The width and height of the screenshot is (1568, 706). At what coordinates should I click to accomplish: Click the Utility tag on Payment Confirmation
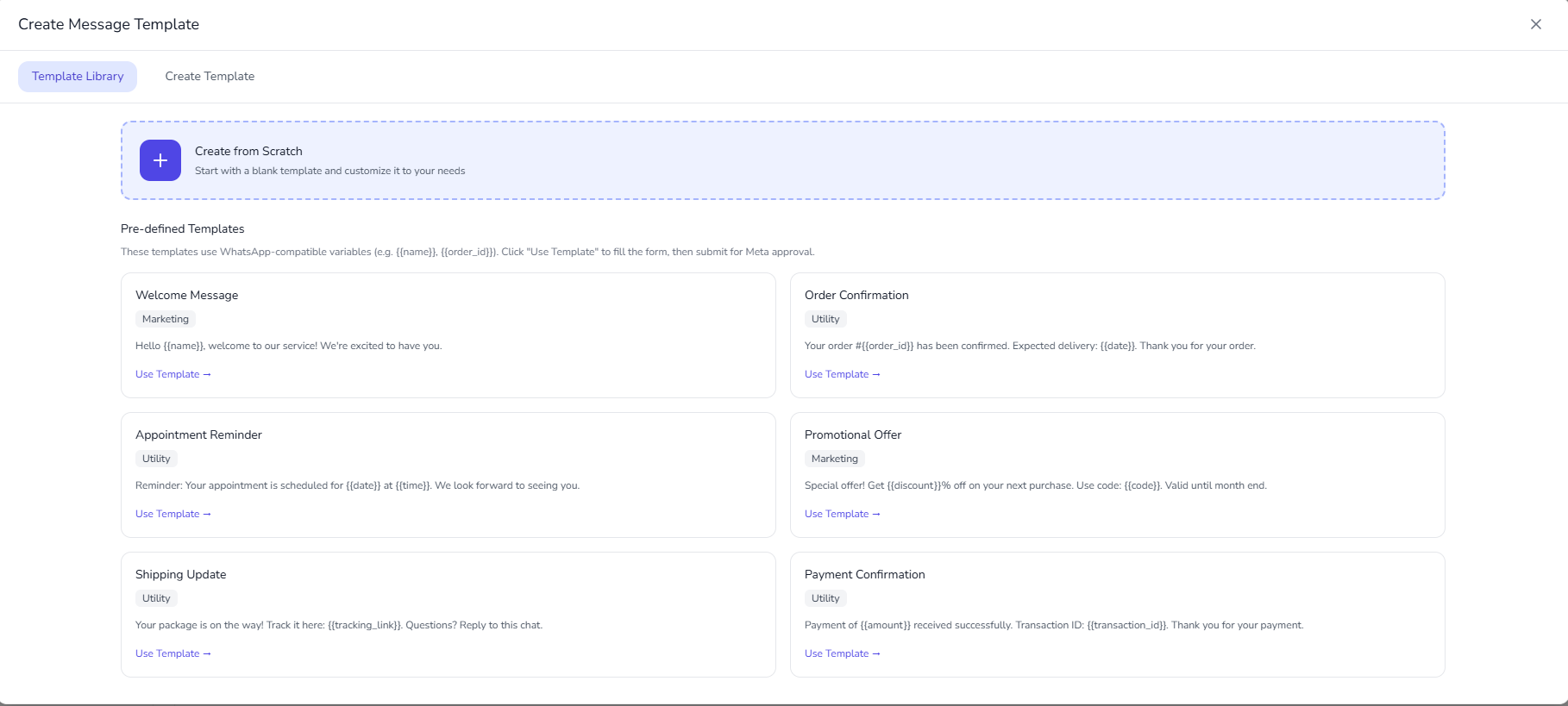pyautogui.click(x=825, y=598)
